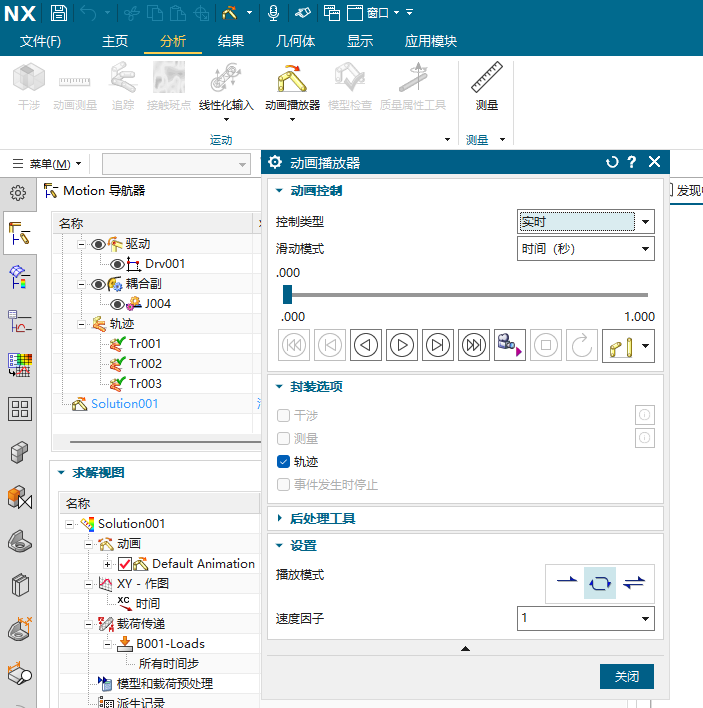Switch to the 结果 tab
Screen dimensions: 703x708
[x=231, y=41]
